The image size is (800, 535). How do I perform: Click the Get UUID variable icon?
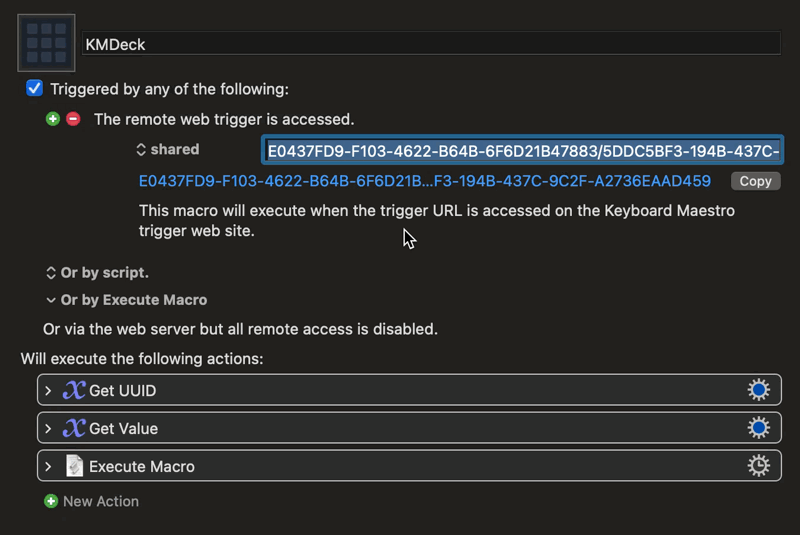[x=74, y=390]
